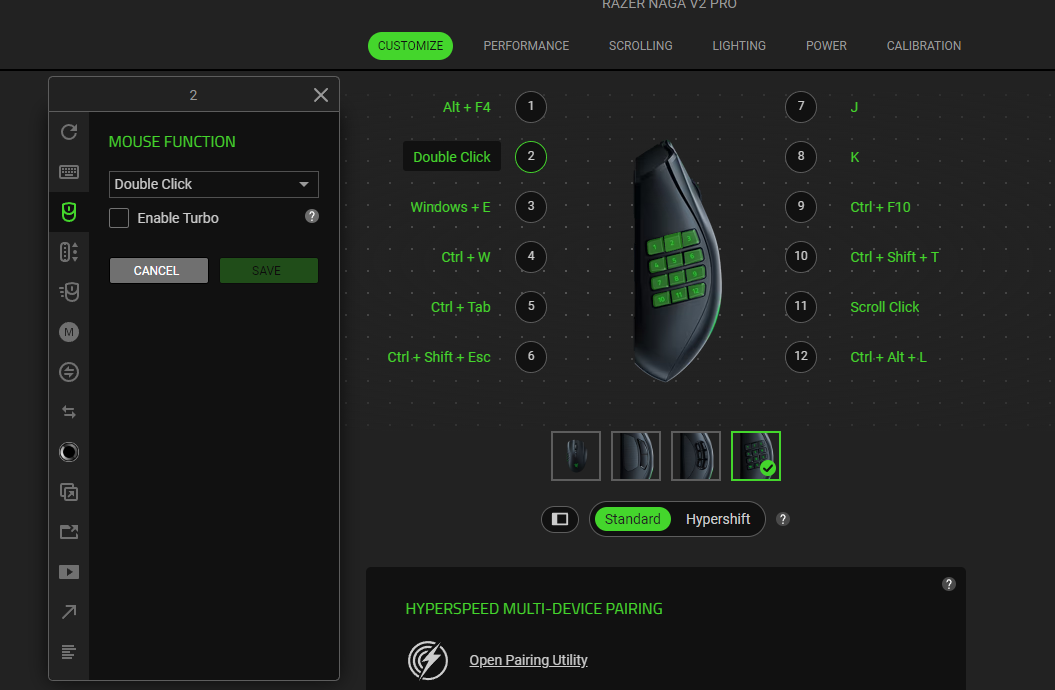
Task: Click the Ctrl + Alt + L label
Action: pos(888,357)
